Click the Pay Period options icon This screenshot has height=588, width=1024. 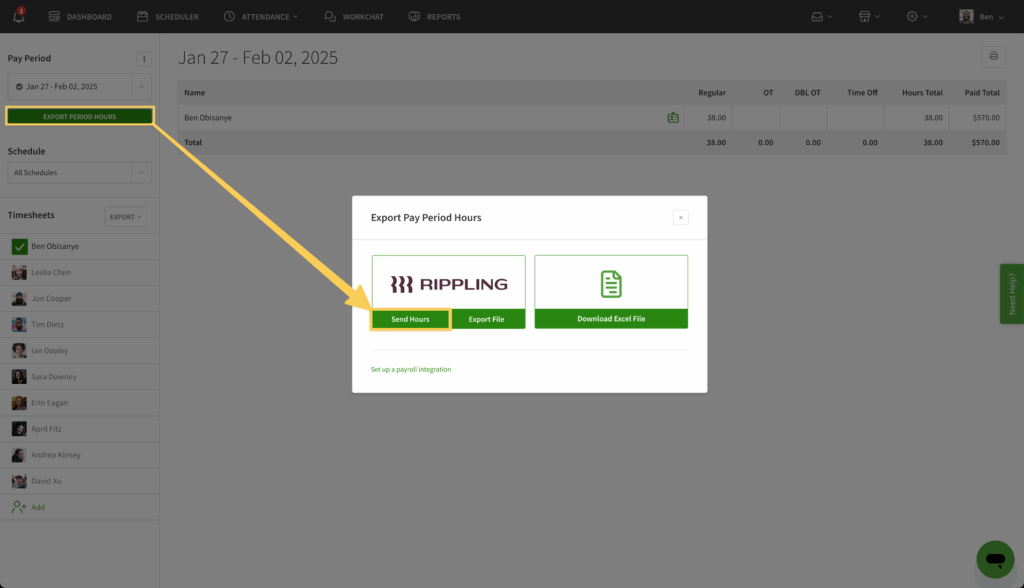[143, 58]
